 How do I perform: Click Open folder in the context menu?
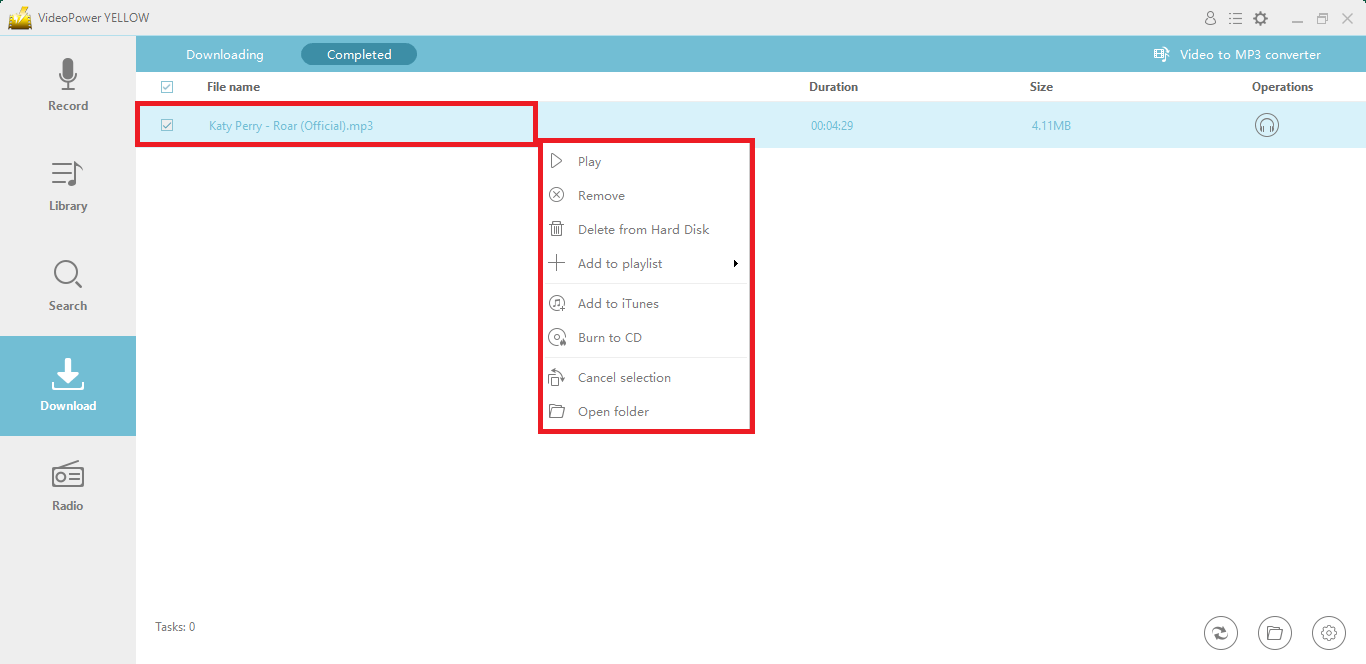point(646,411)
